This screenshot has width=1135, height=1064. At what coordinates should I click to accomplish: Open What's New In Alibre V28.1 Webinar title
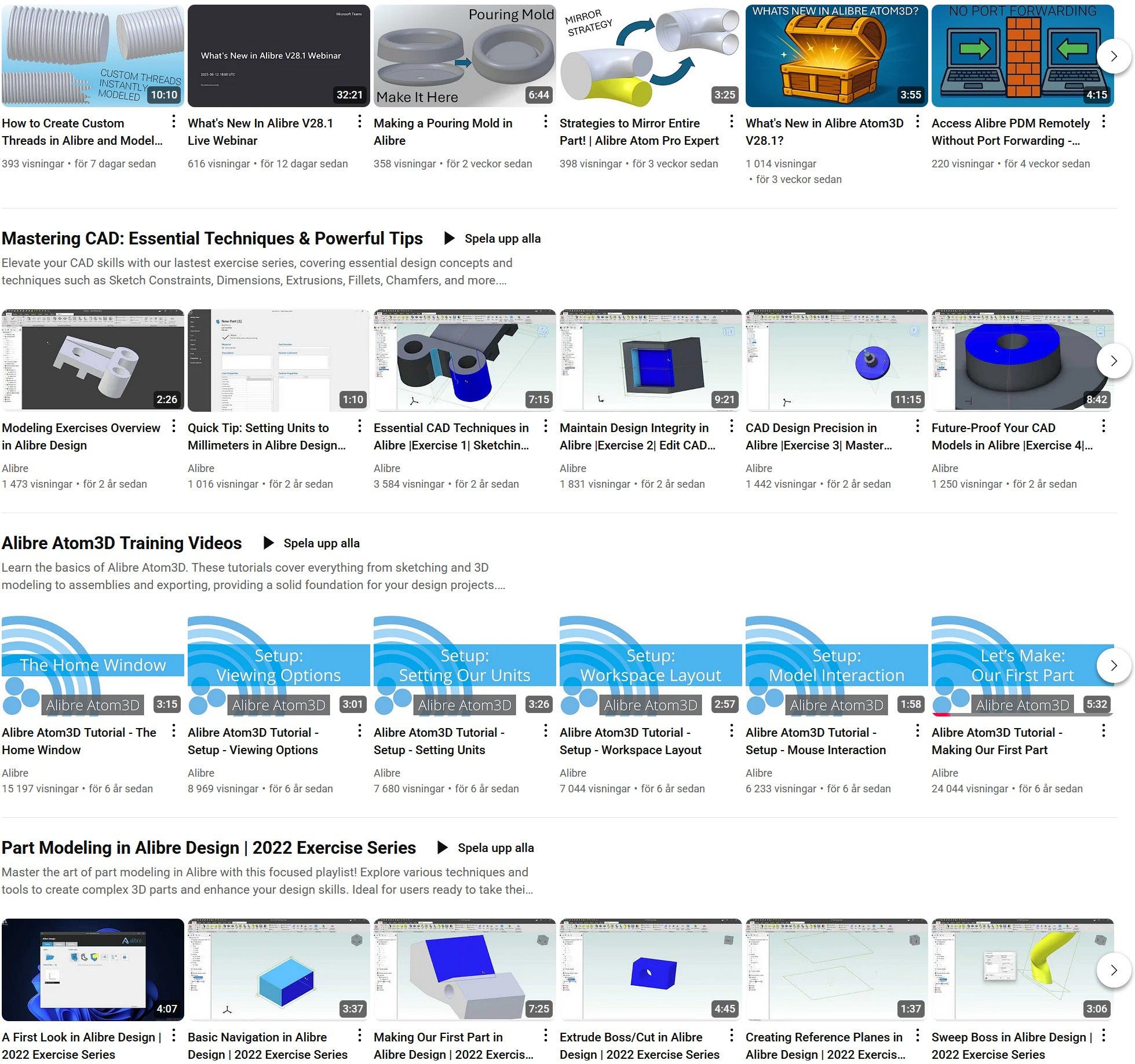point(260,131)
